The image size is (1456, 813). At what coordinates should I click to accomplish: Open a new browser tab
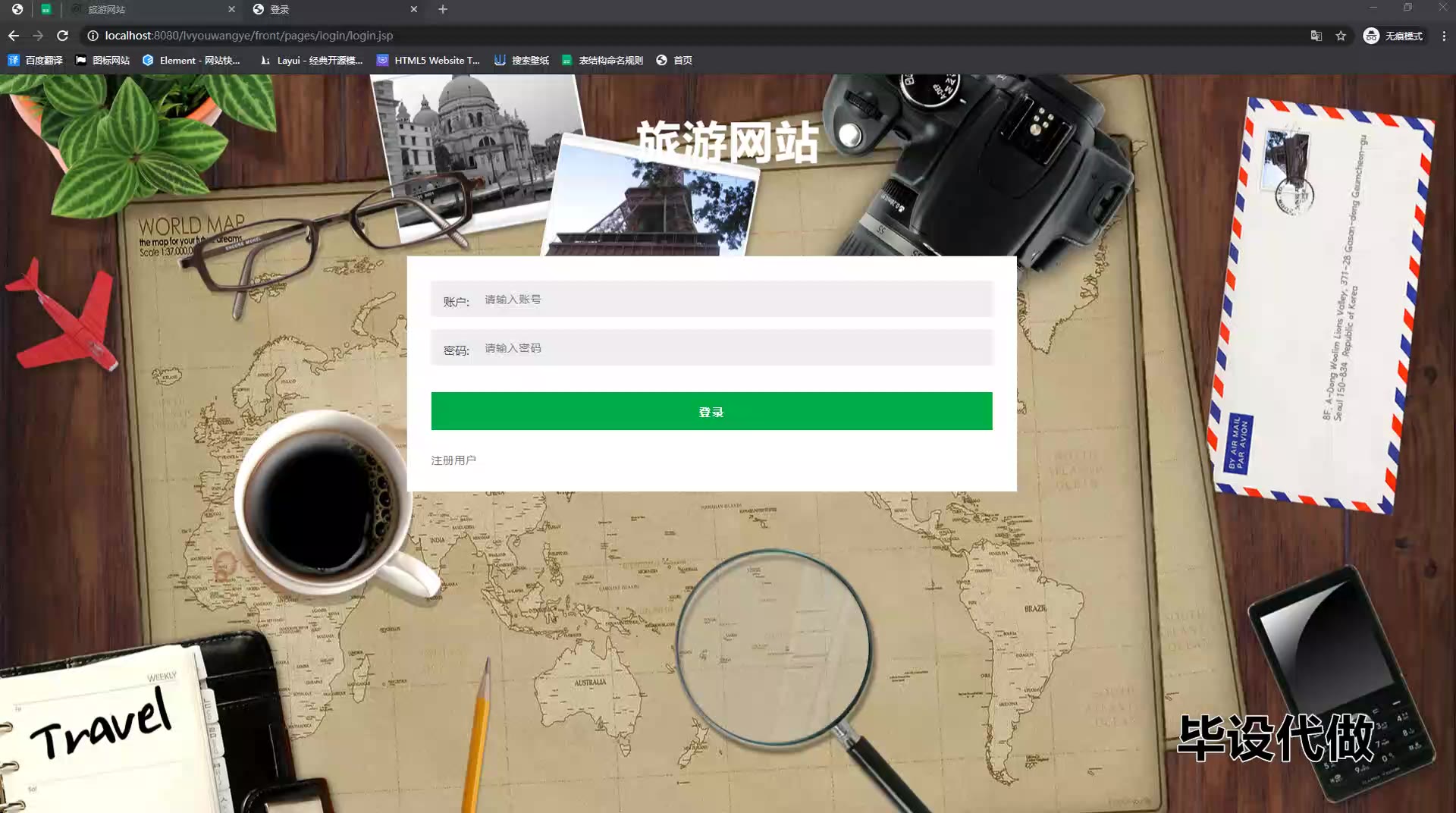[443, 9]
